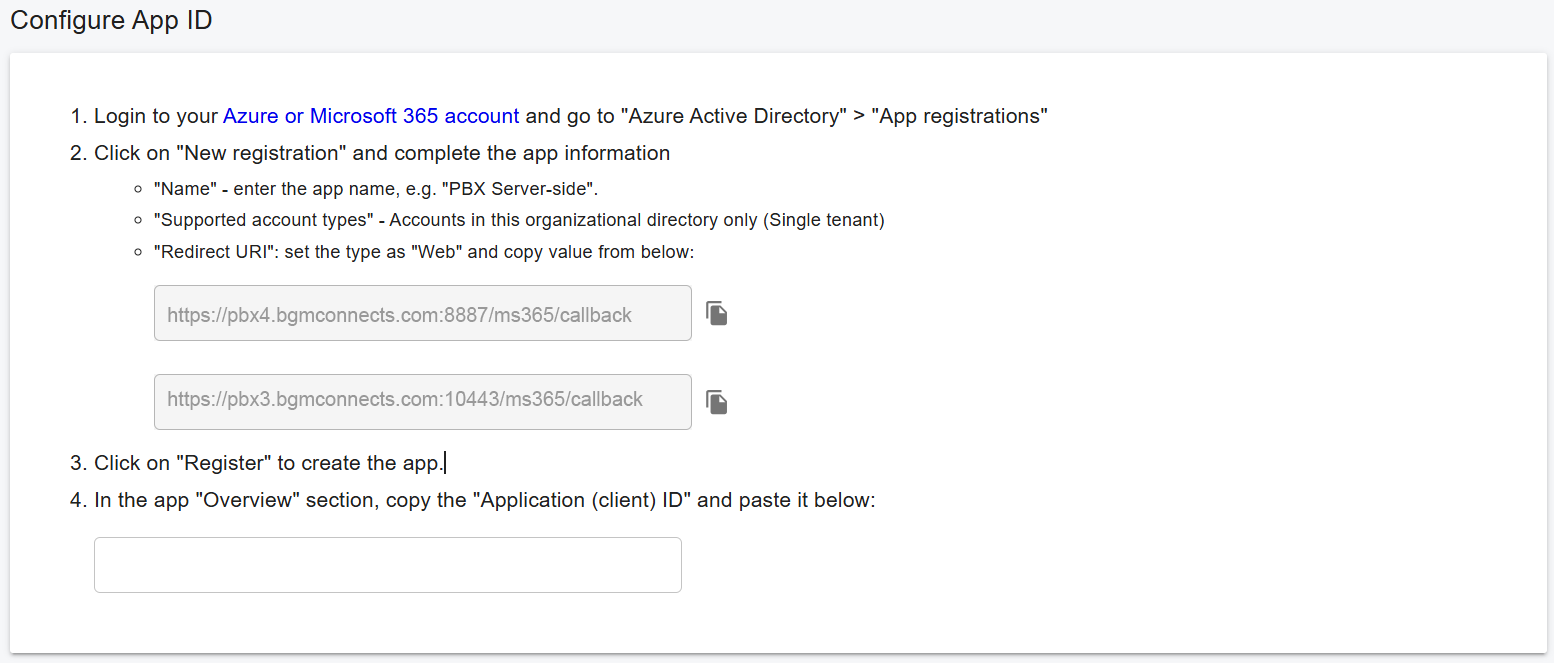This screenshot has height=663, width=1555.
Task: Click the "Configure App ID" heading
Action: tap(111, 21)
